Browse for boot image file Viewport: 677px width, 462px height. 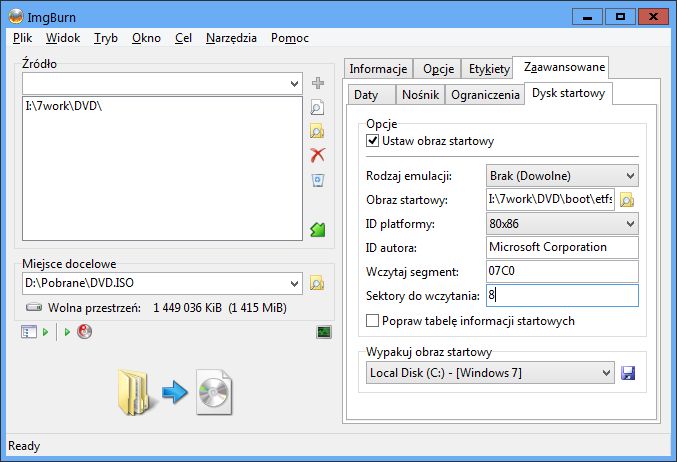click(x=627, y=200)
